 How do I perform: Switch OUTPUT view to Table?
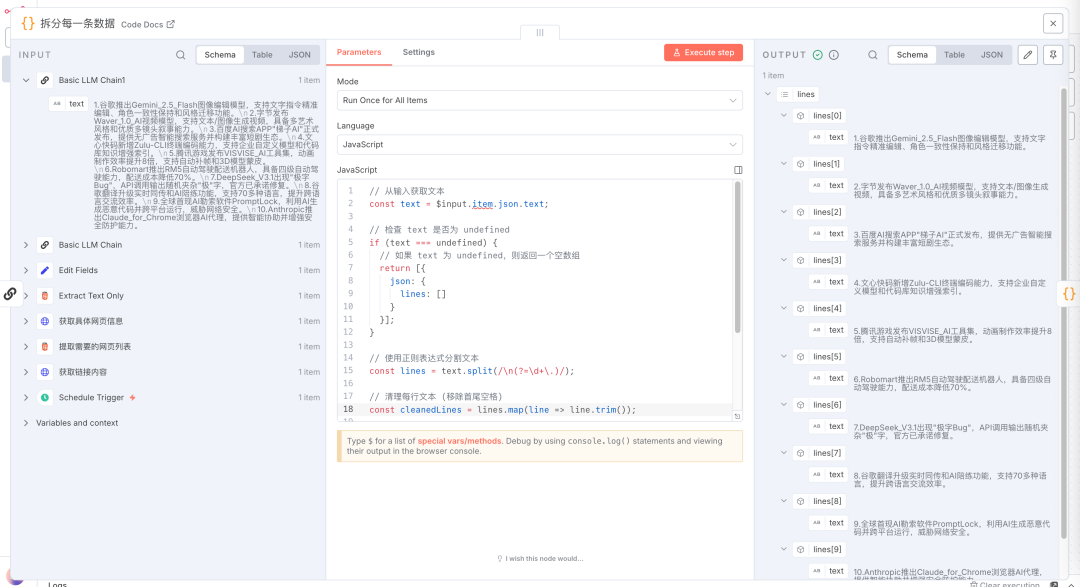[x=954, y=54]
